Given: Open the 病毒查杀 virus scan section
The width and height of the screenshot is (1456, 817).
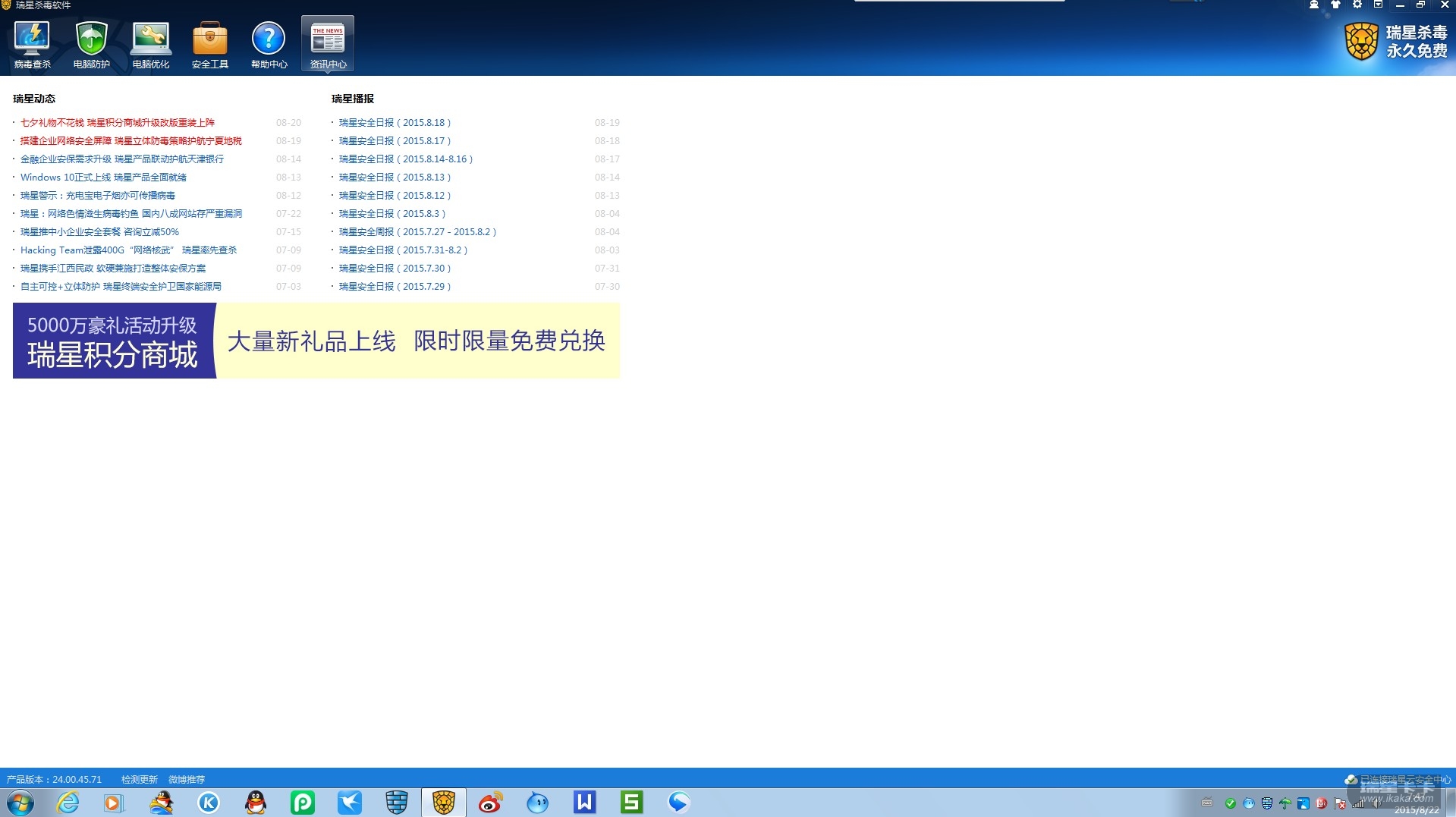Looking at the screenshot, I should tap(32, 45).
